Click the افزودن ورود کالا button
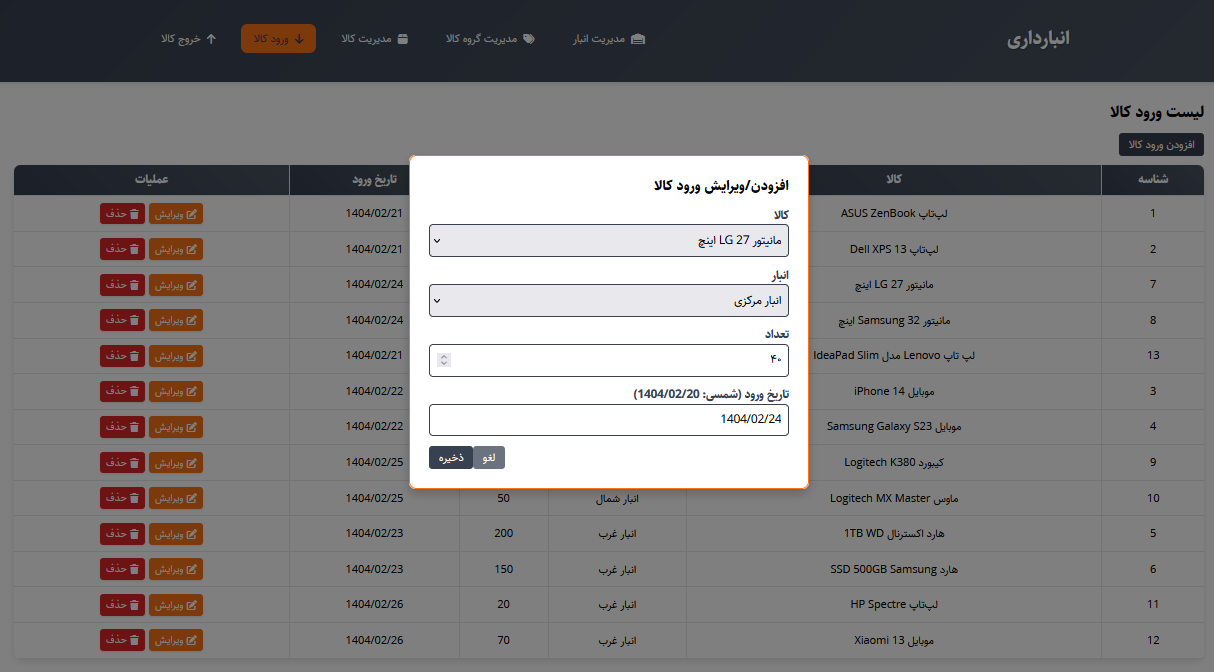The height and width of the screenshot is (672, 1214). (1160, 145)
